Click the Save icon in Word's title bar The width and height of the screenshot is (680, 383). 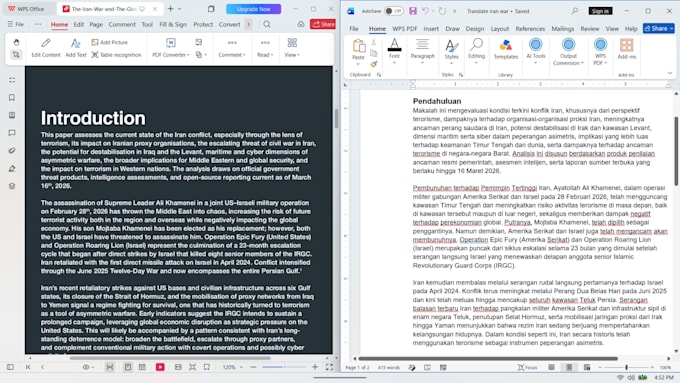tap(413, 11)
